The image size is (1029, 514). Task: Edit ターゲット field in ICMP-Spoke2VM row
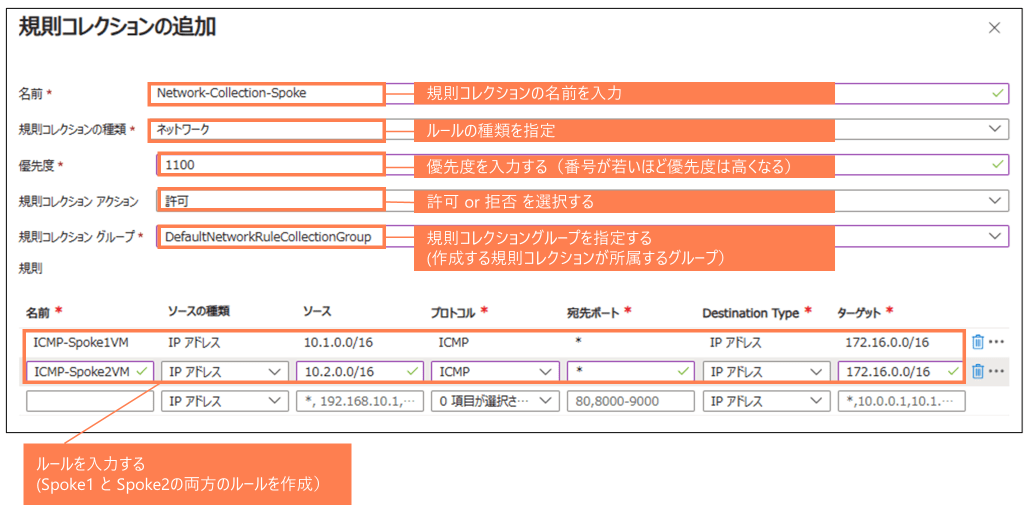[900, 372]
